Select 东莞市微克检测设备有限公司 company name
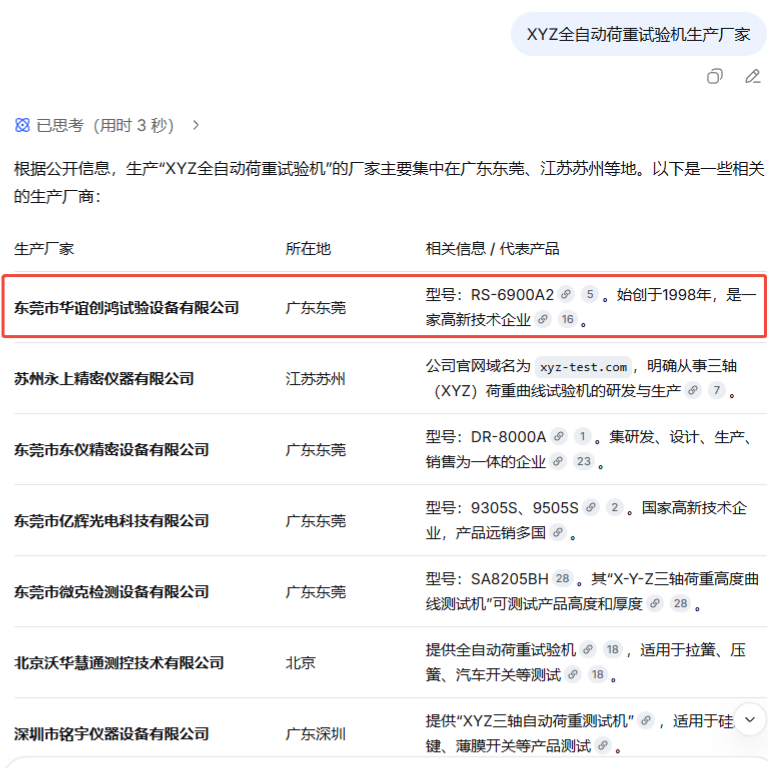The width and height of the screenshot is (768, 768). [x=111, y=592]
